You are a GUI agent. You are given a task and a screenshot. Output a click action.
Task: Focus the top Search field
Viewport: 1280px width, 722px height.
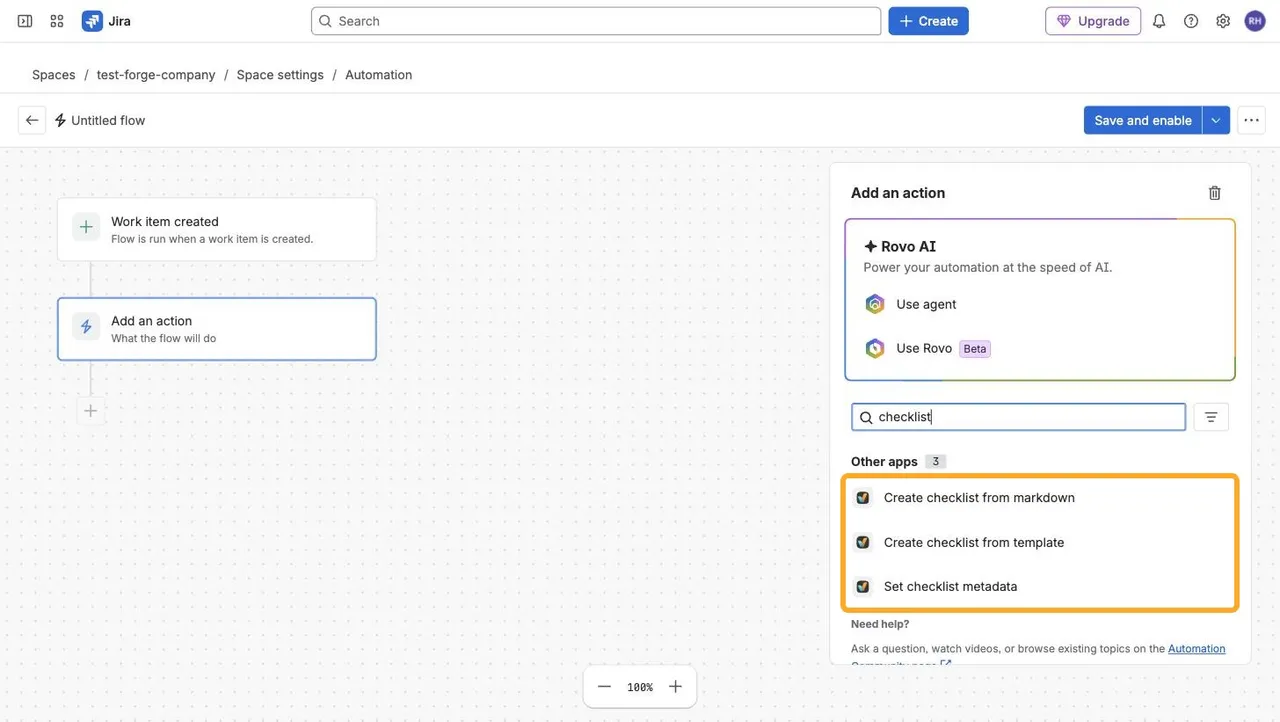pos(596,21)
